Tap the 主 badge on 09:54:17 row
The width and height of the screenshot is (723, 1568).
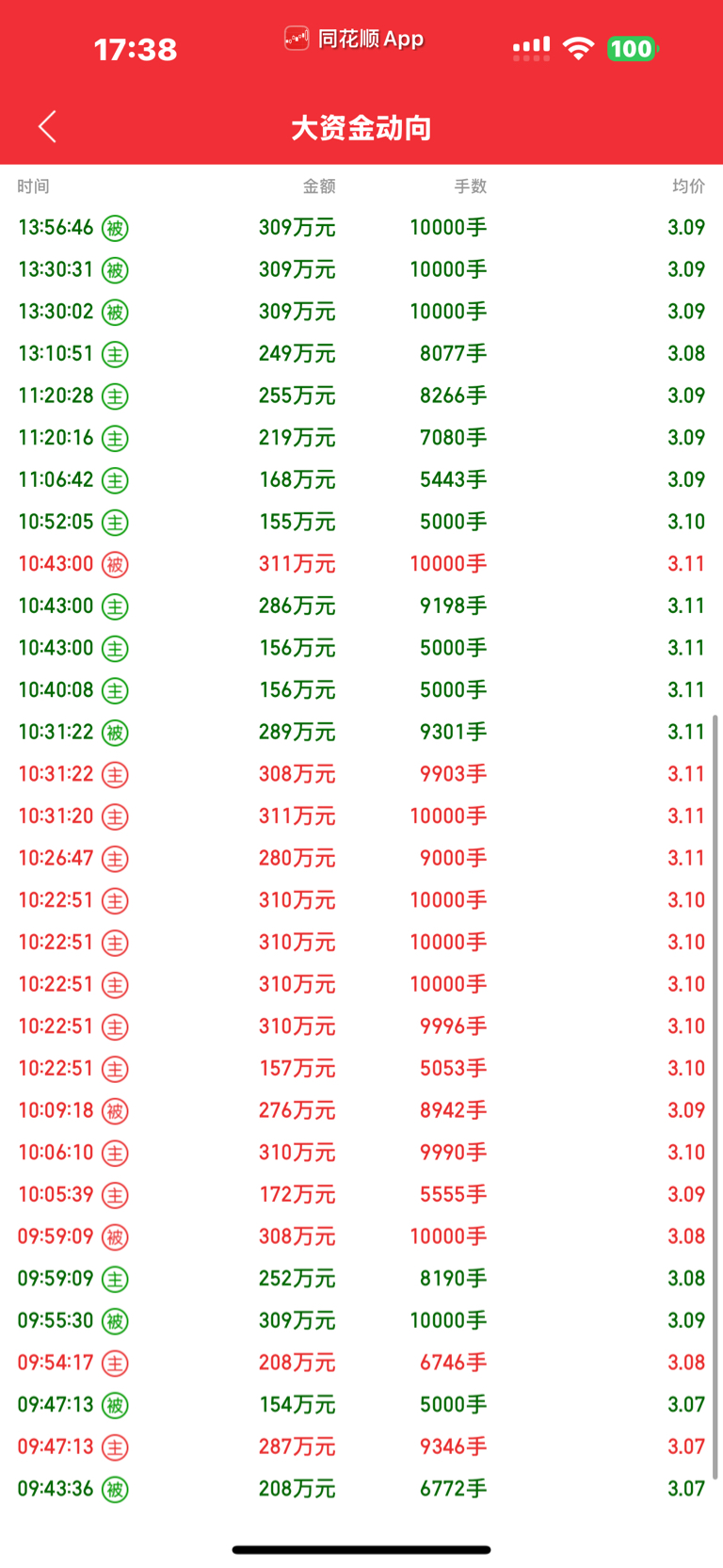tap(115, 1364)
